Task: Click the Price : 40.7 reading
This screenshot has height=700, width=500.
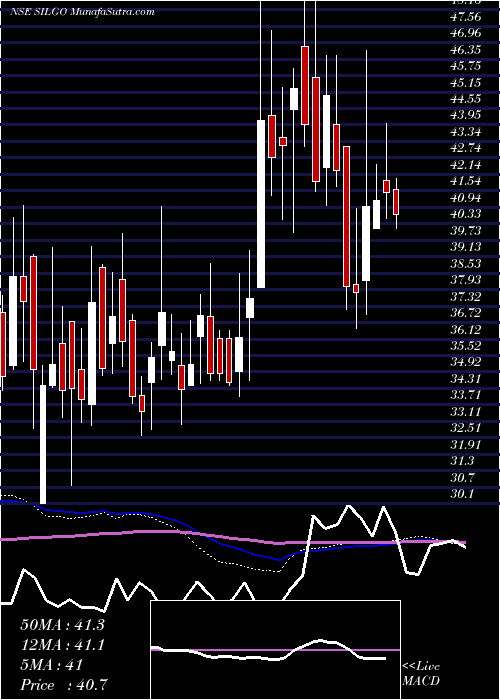Action: point(64,685)
